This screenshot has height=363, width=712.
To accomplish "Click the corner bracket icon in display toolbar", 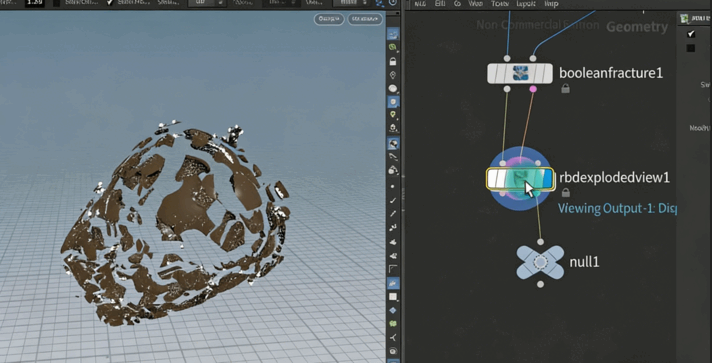I will pyautogui.click(x=393, y=269).
